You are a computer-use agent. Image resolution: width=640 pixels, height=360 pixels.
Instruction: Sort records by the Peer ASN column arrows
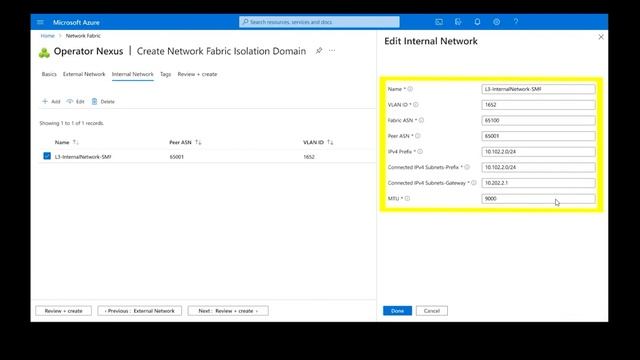pyautogui.click(x=198, y=142)
